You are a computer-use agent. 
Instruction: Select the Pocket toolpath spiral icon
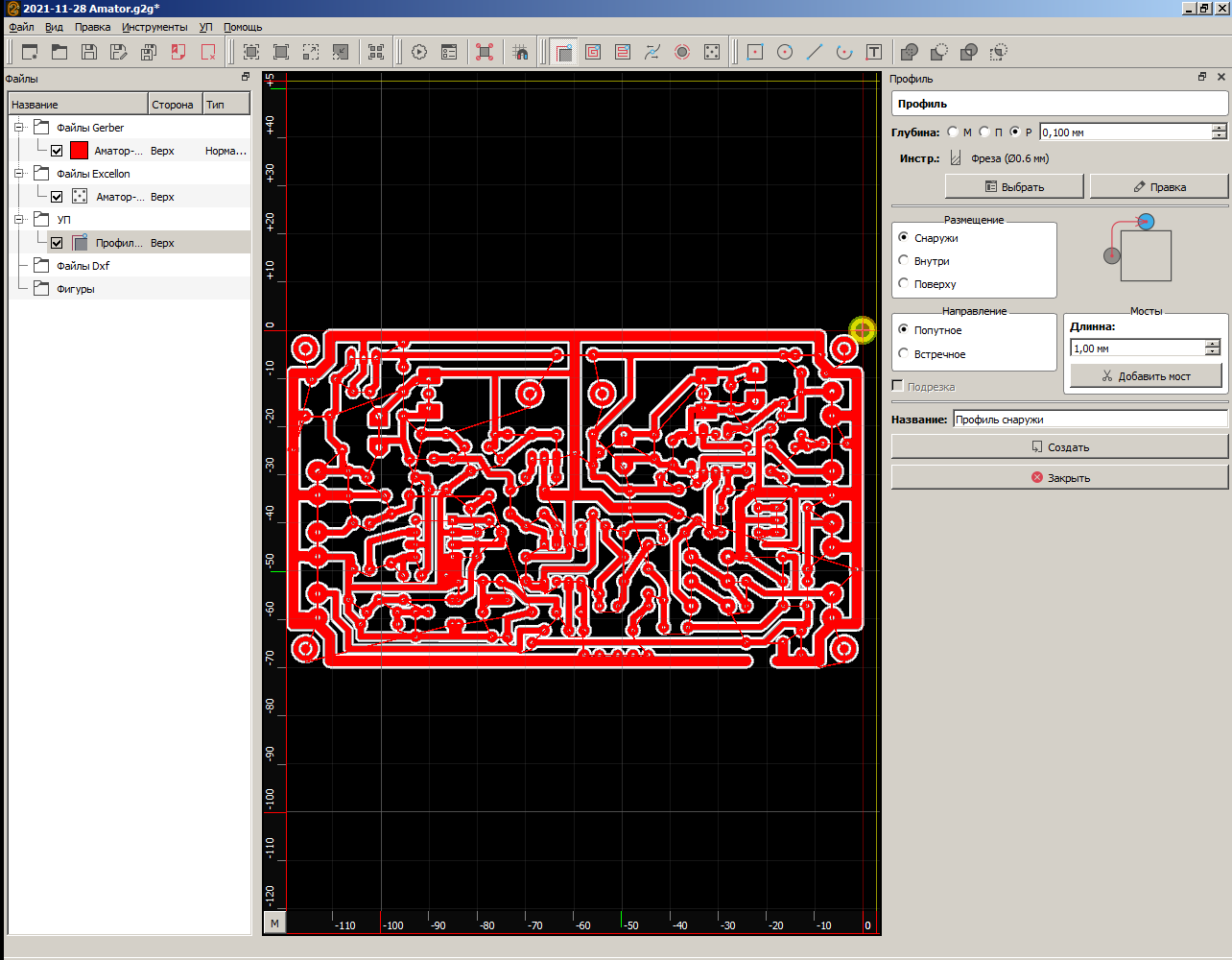(x=593, y=52)
